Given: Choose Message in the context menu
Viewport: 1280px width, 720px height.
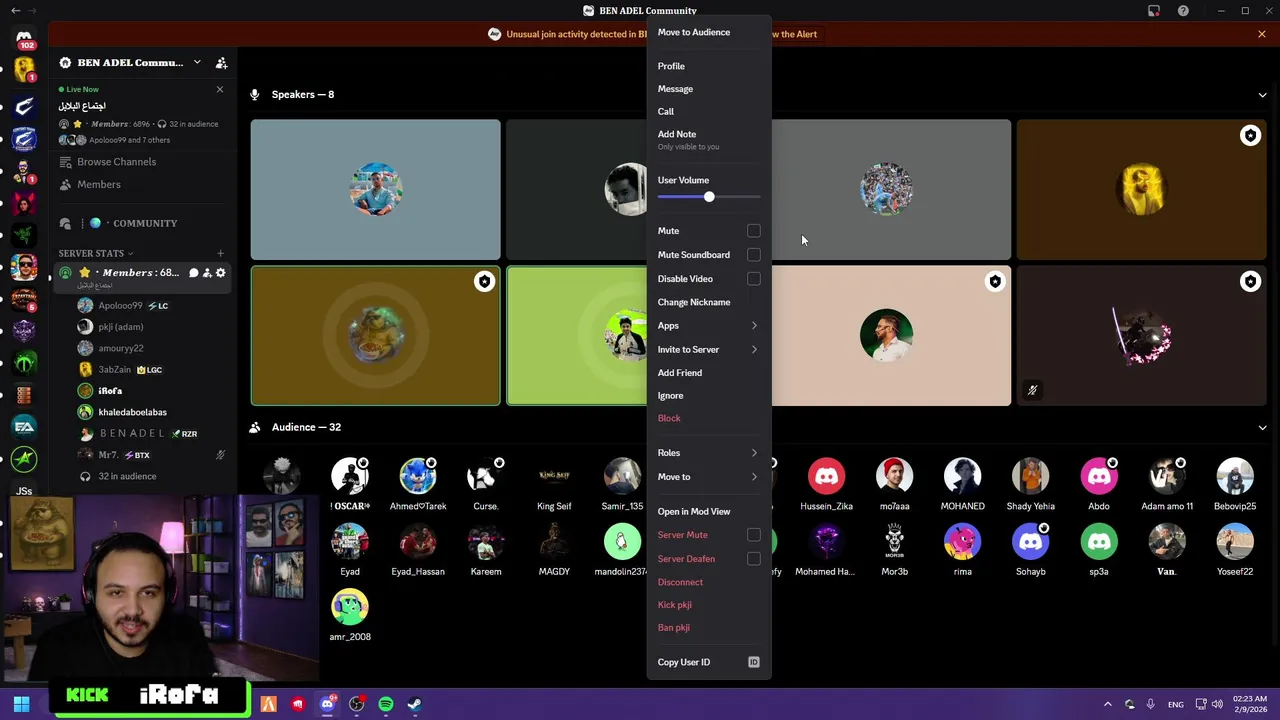Looking at the screenshot, I should pos(709,89).
